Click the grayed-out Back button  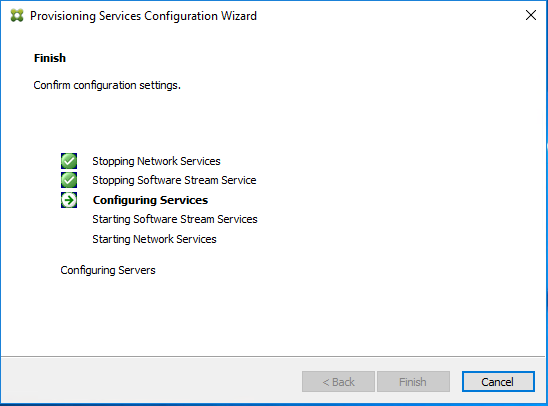338,382
